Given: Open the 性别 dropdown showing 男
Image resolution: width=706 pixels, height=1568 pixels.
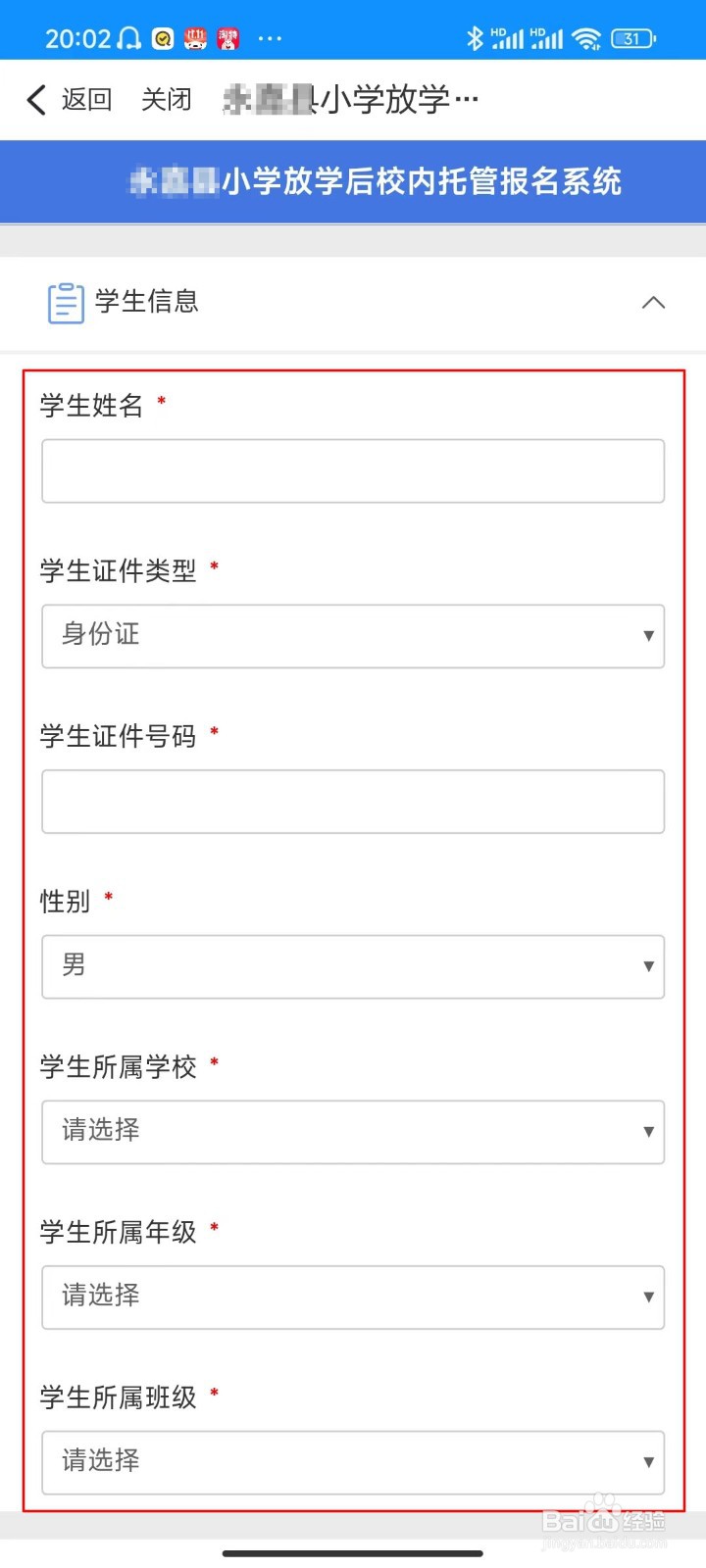Looking at the screenshot, I should coord(353,966).
